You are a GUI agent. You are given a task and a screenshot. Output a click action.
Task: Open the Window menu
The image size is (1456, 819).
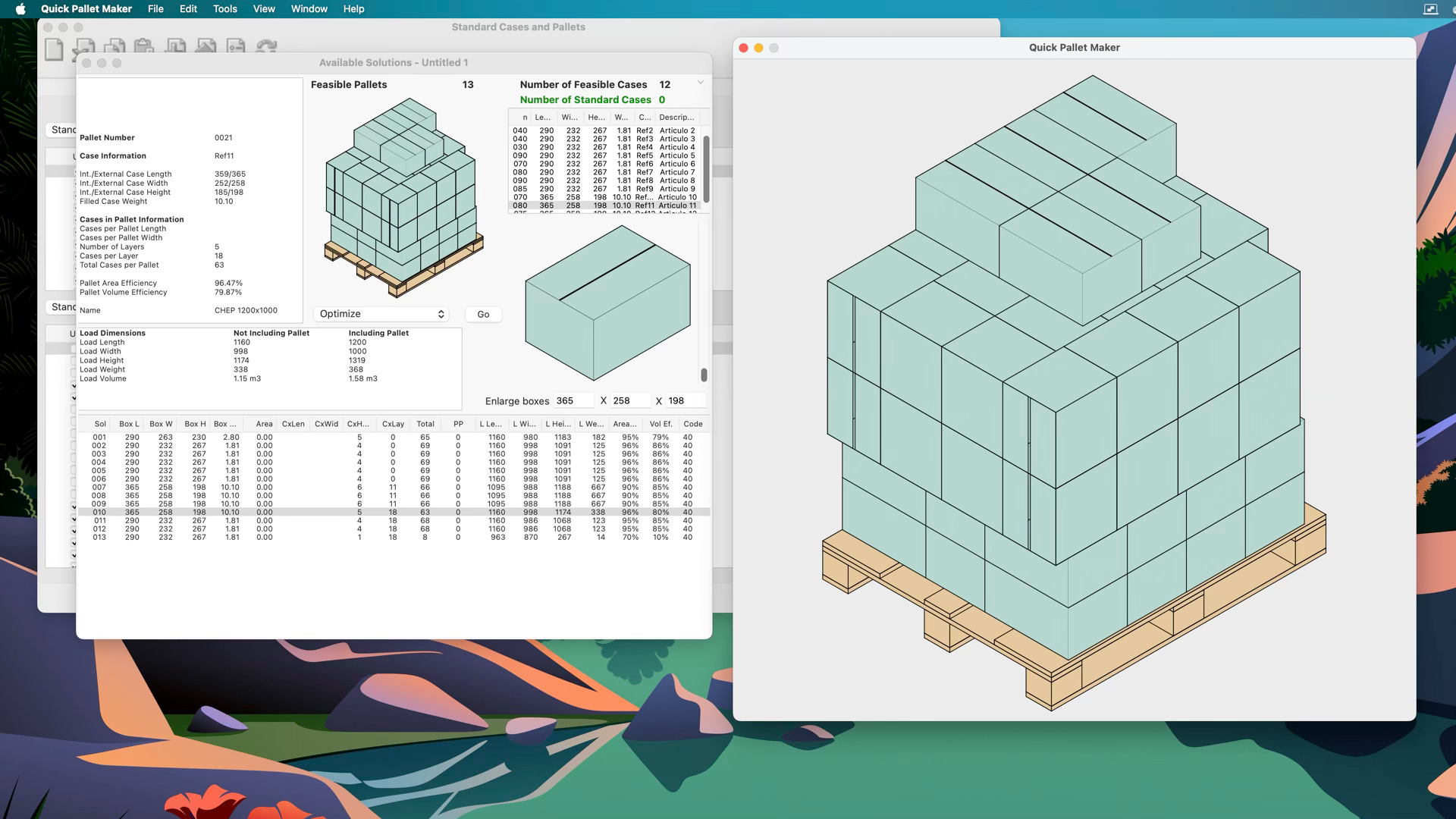(x=309, y=9)
